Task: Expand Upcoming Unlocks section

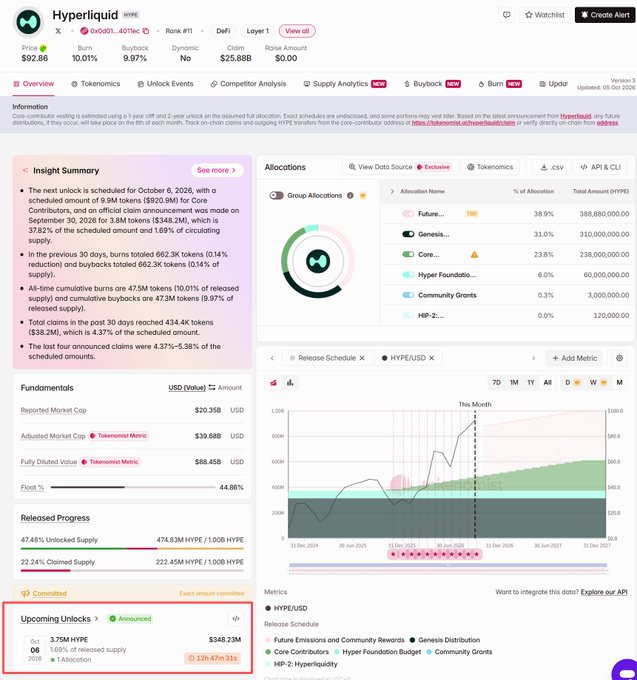Action: click(59, 619)
